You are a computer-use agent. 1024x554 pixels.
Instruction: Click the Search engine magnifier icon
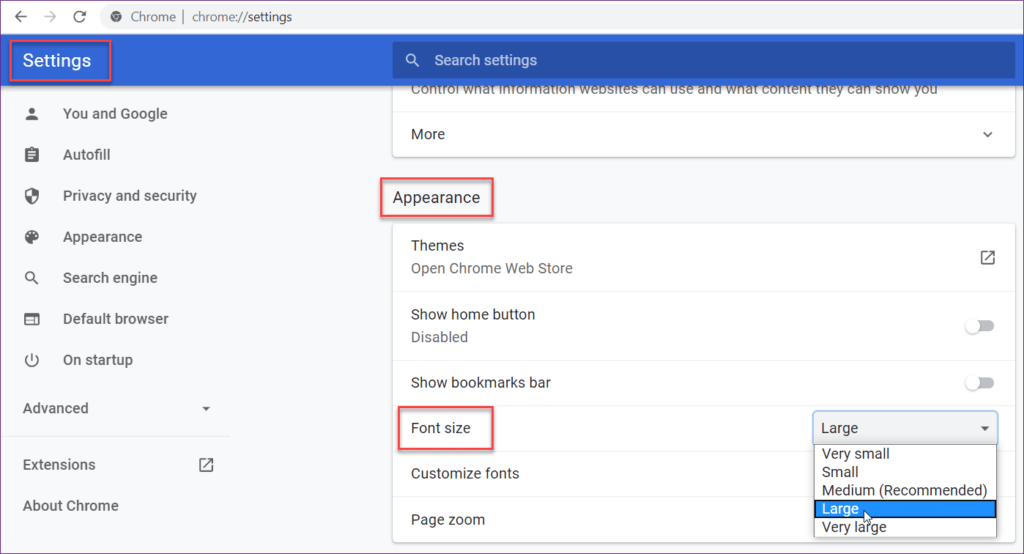click(31, 278)
